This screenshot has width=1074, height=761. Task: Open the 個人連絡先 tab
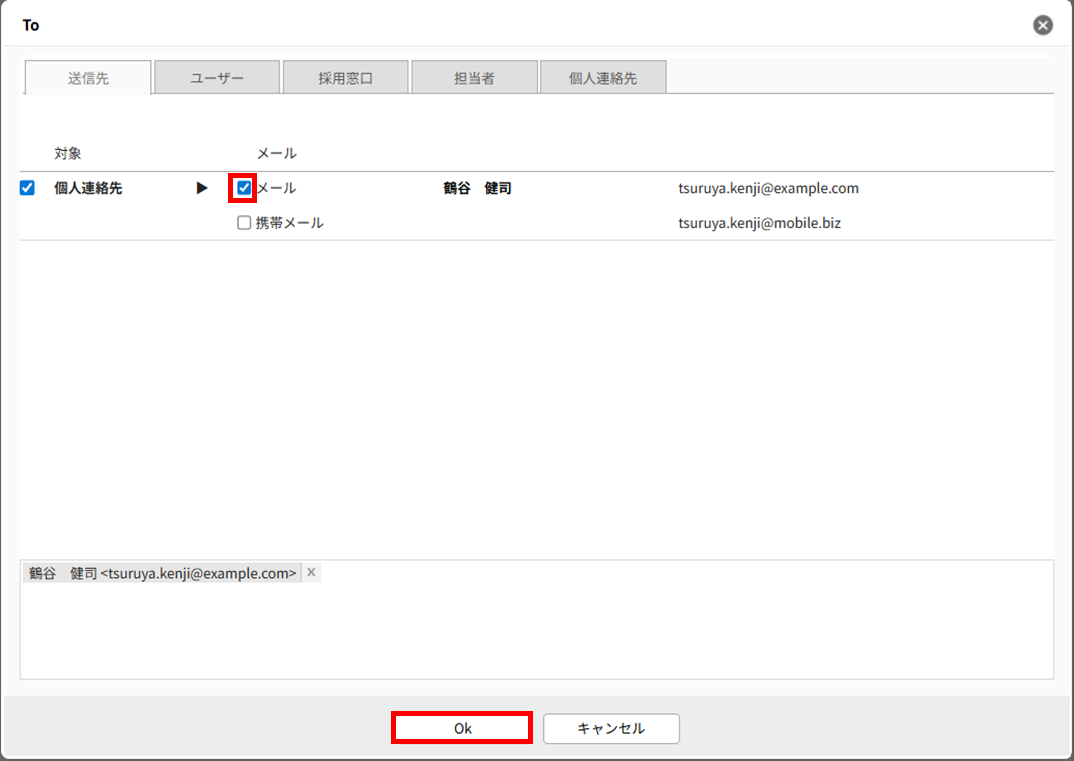(x=602, y=78)
